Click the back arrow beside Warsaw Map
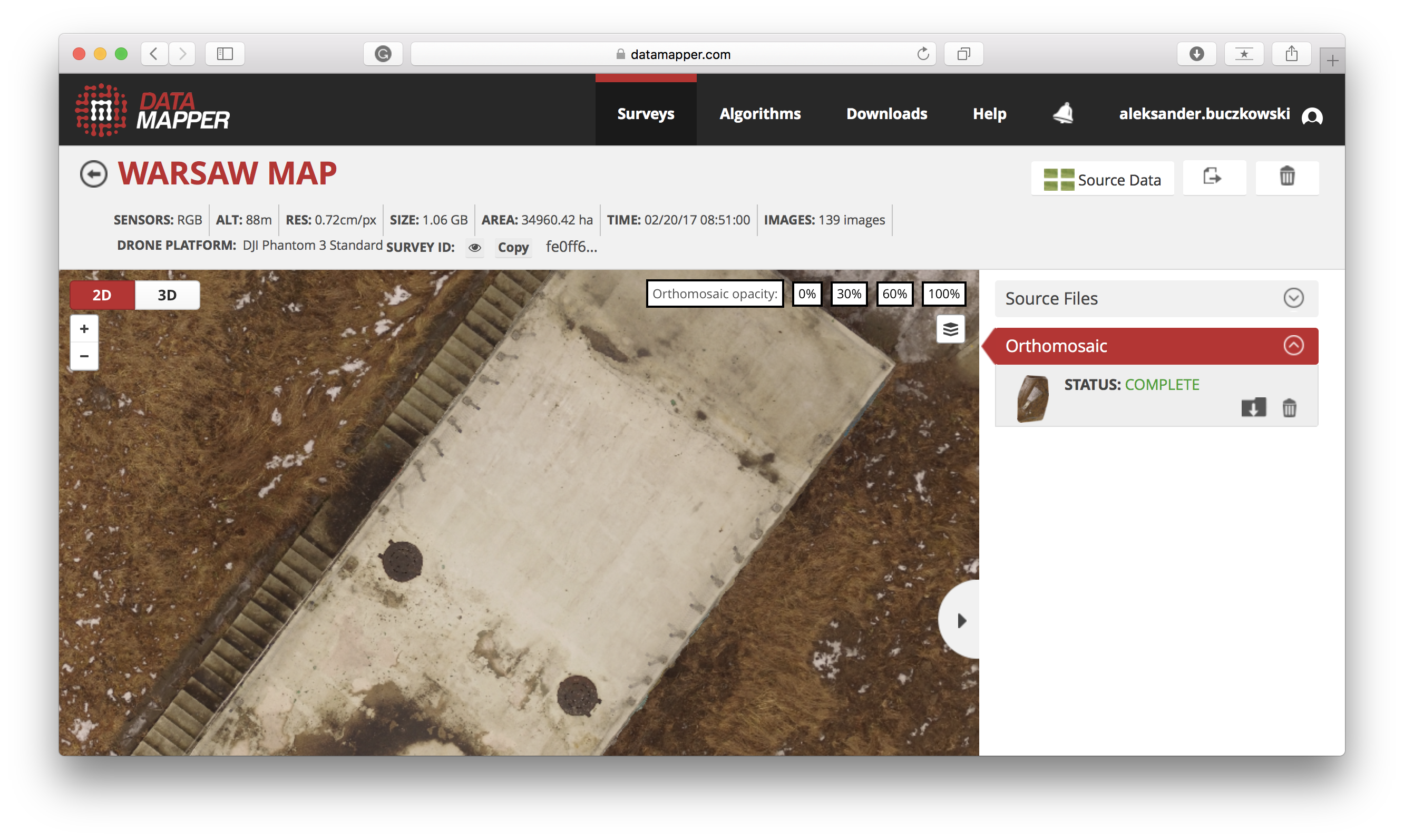 [93, 174]
